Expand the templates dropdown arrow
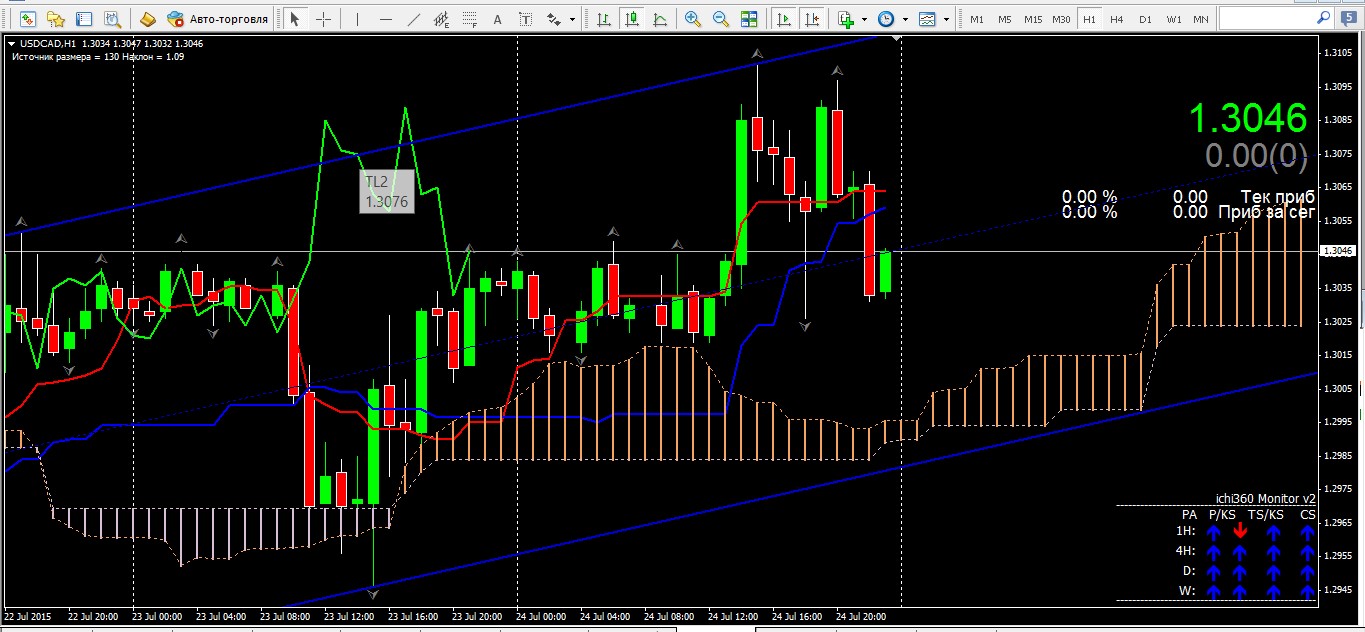This screenshot has height=632, width=1365. [x=945, y=19]
